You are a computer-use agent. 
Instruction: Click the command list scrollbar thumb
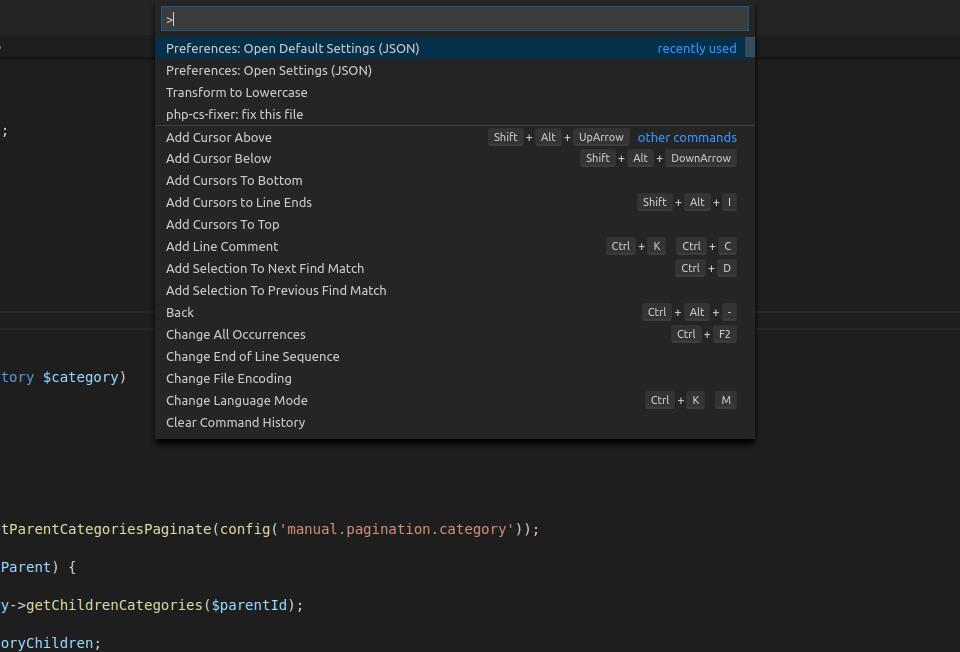(750, 48)
